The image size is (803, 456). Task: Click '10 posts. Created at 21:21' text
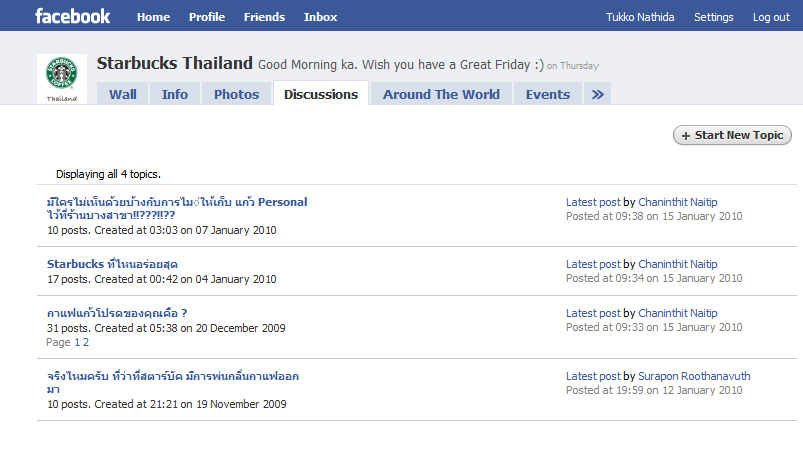167,404
